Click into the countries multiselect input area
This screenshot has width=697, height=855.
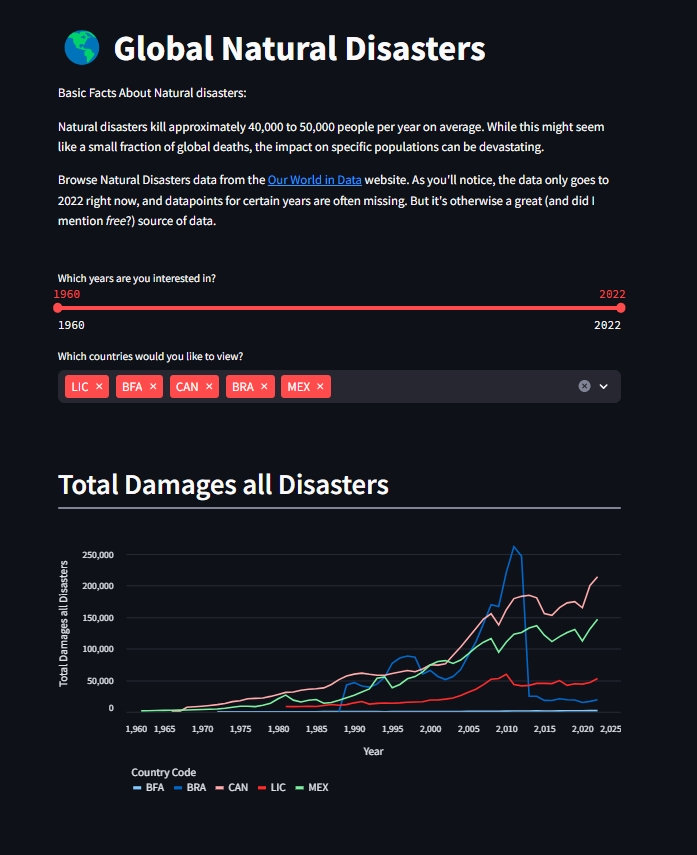click(x=453, y=387)
